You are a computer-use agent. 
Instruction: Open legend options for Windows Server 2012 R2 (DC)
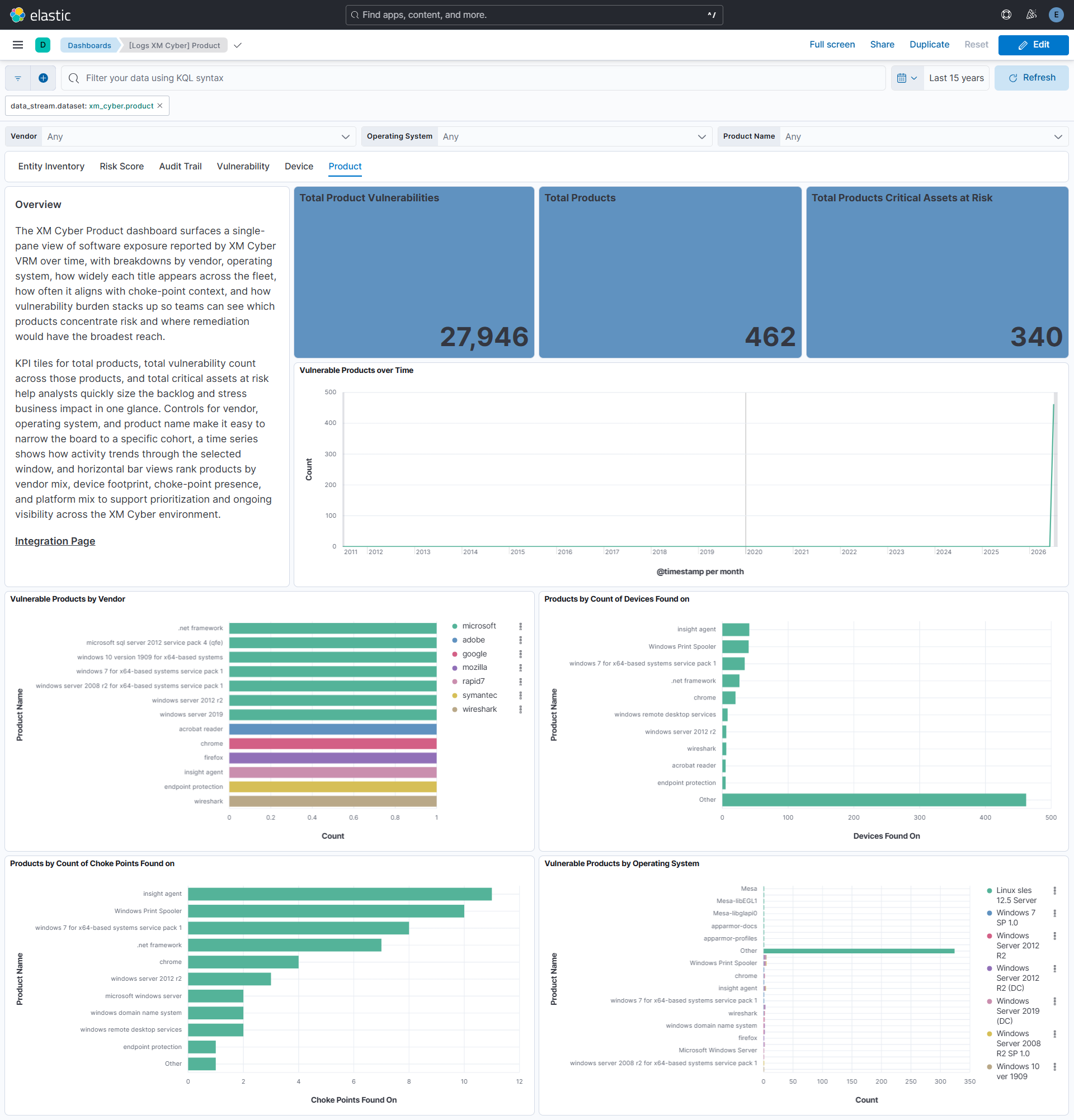[1054, 968]
